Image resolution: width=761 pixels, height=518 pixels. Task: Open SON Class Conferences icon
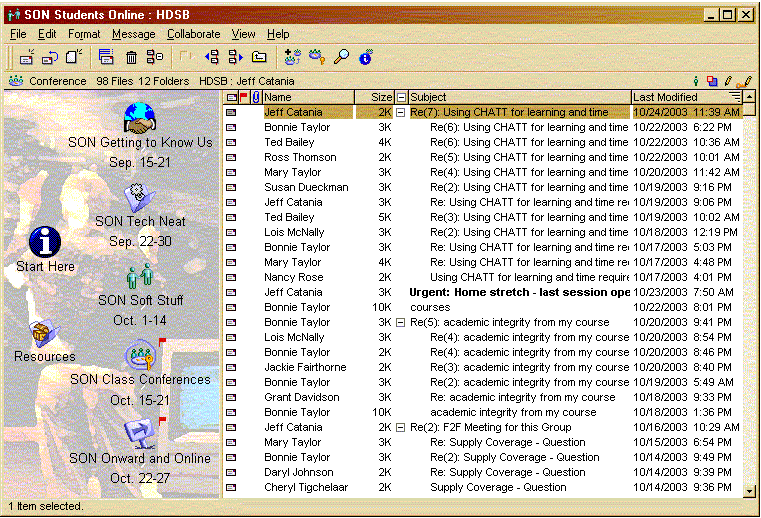(140, 357)
